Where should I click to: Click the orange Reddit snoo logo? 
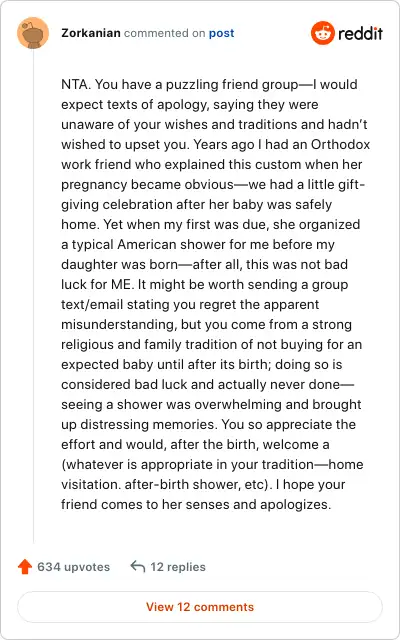pyautogui.click(x=322, y=33)
